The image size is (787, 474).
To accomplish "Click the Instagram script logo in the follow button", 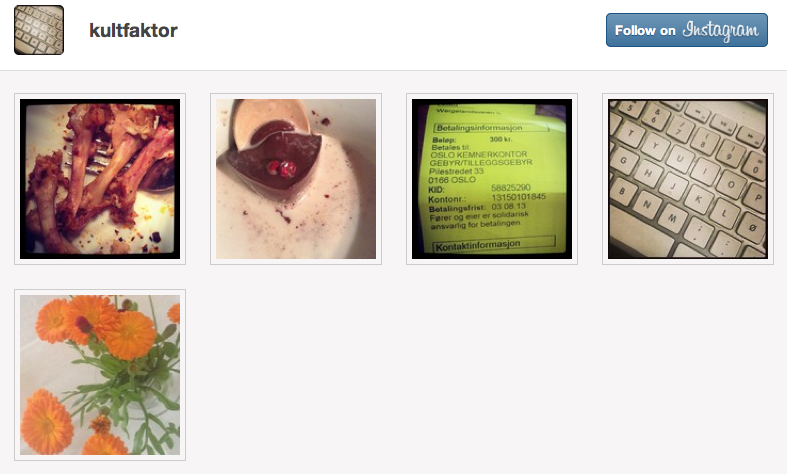I will point(720,30).
